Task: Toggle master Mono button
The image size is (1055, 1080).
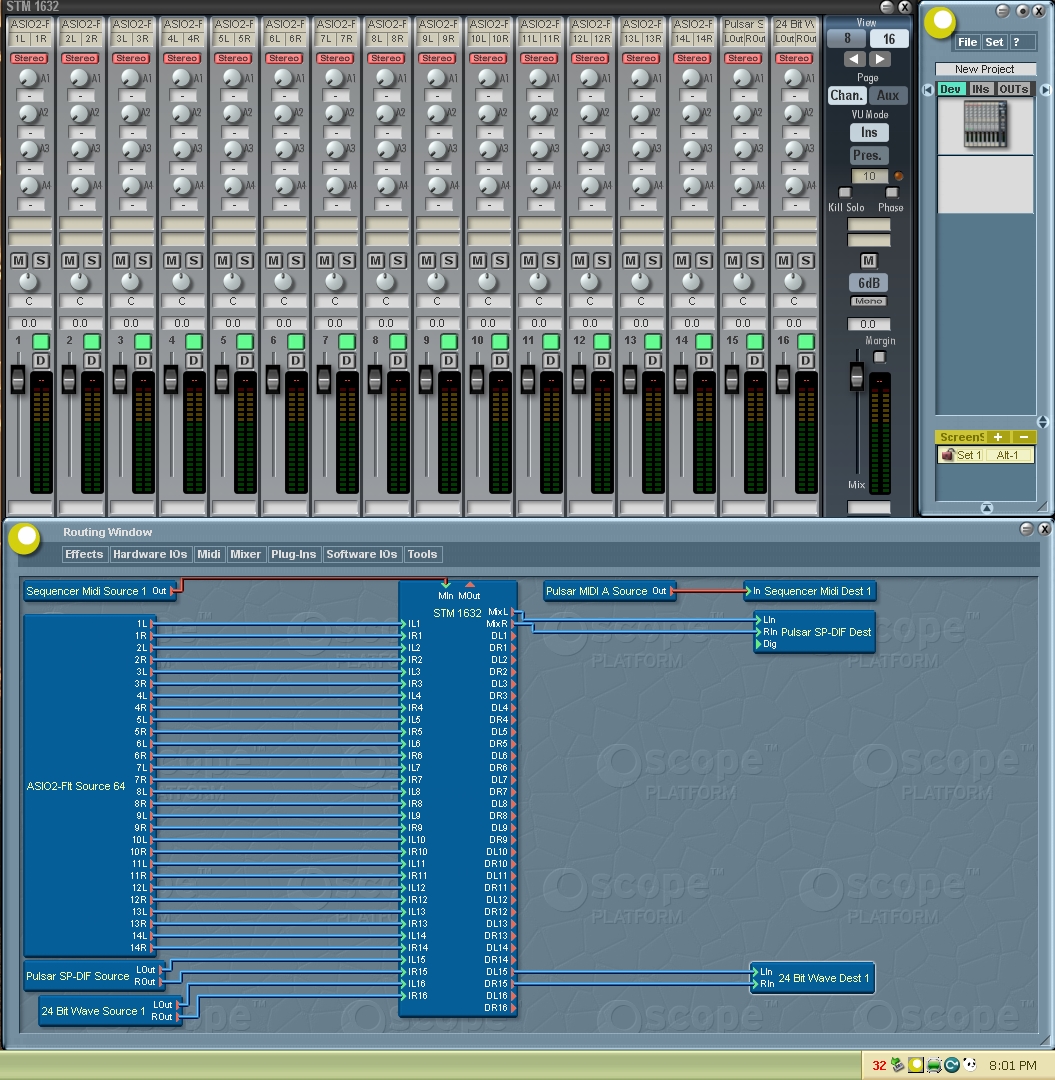Action: [x=868, y=301]
